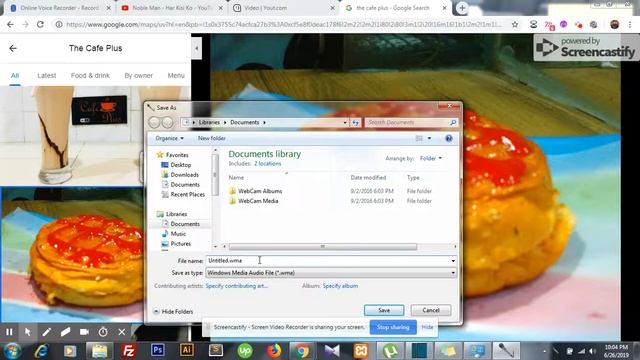Viewport: 640px width, 360px height.
Task: Open FileZilla from the taskbar
Action: coord(129,351)
